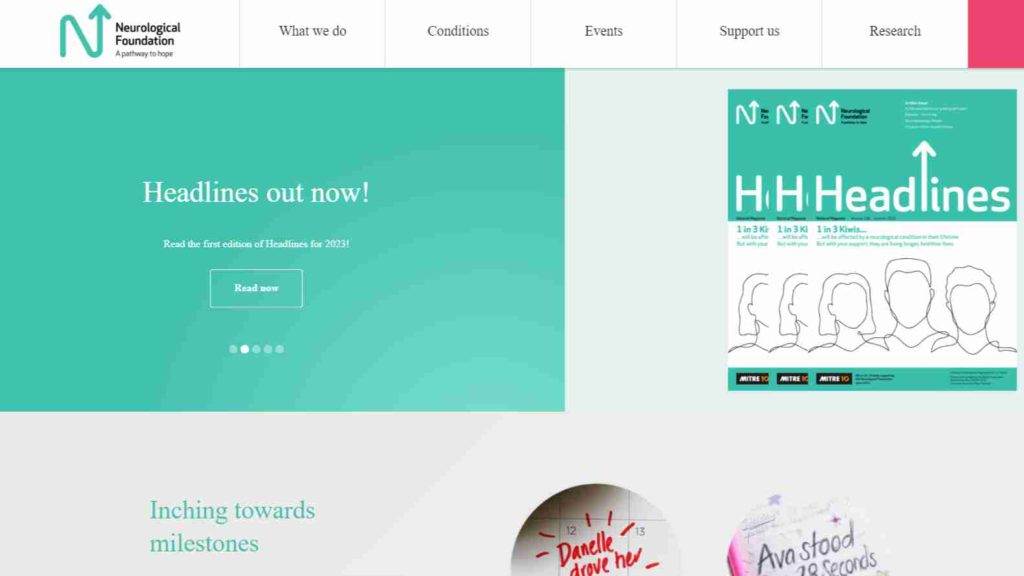Click the Danelle drove her calendar image

point(594,530)
